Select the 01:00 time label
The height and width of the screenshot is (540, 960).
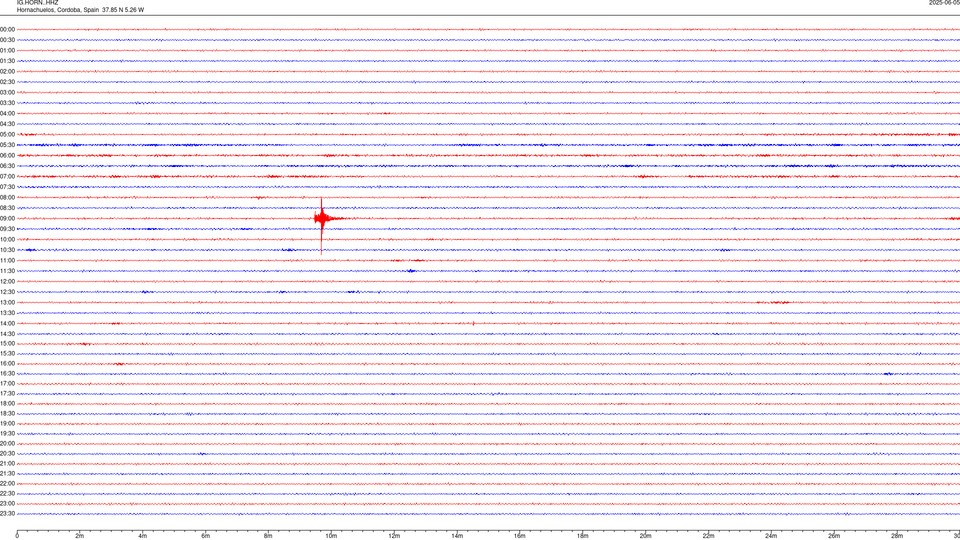click(7, 50)
